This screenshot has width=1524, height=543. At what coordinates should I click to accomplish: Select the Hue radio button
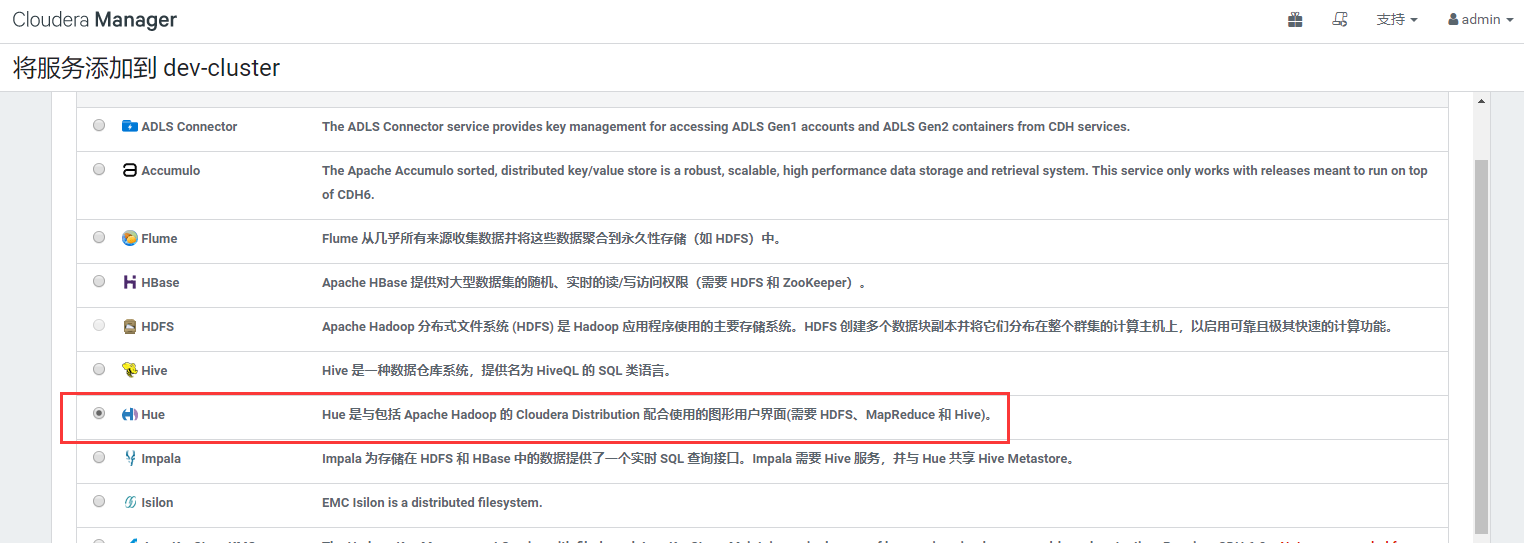coord(99,414)
